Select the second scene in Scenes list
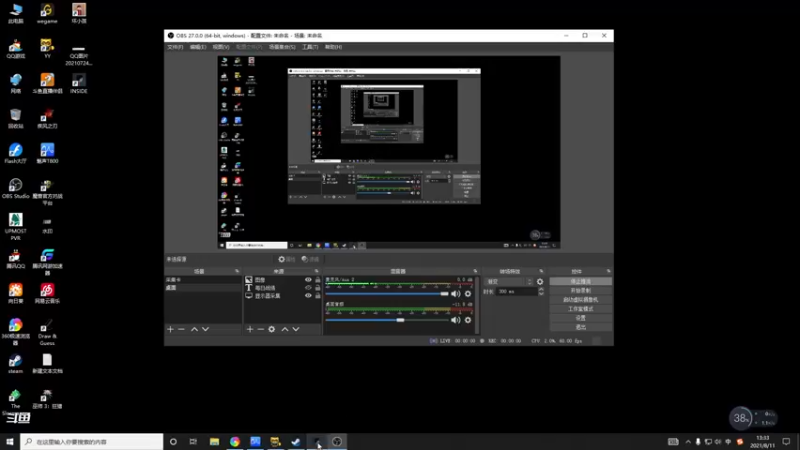The height and width of the screenshot is (450, 800). (x=203, y=288)
